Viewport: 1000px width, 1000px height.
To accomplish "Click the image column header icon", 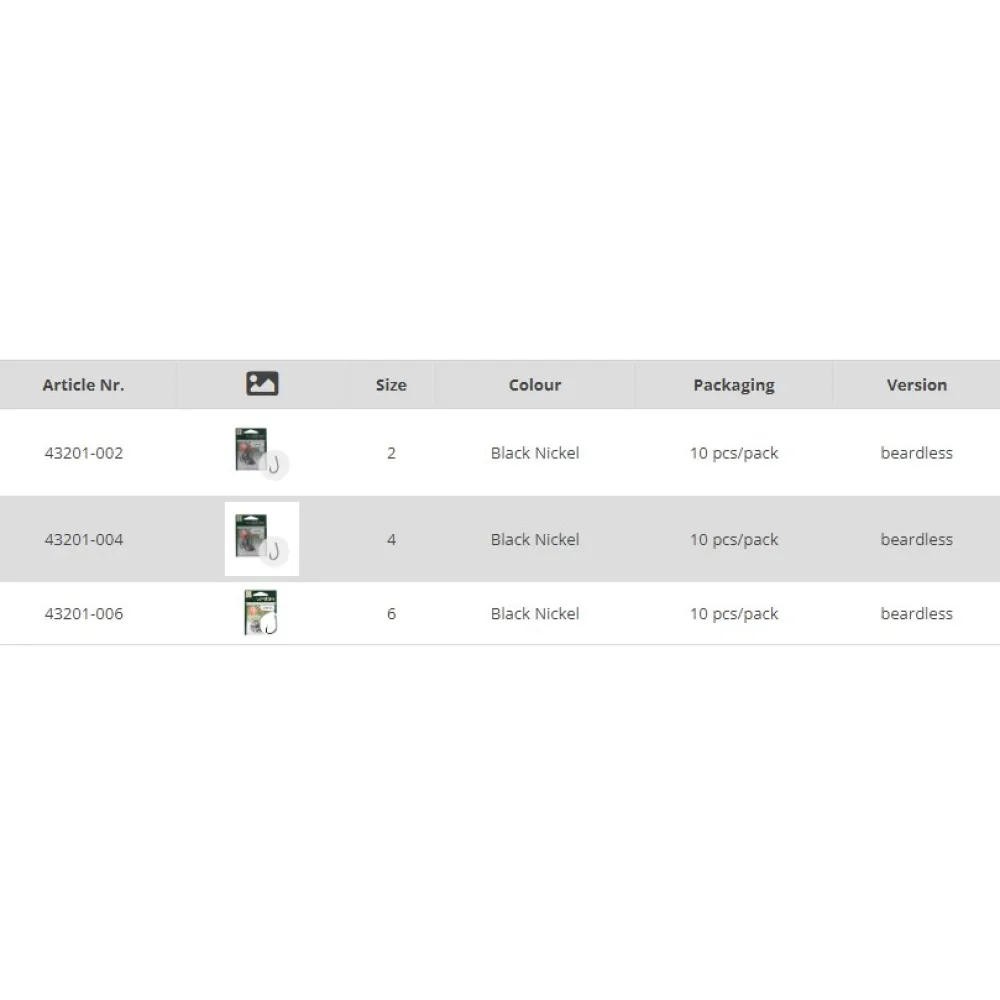I will (x=262, y=384).
